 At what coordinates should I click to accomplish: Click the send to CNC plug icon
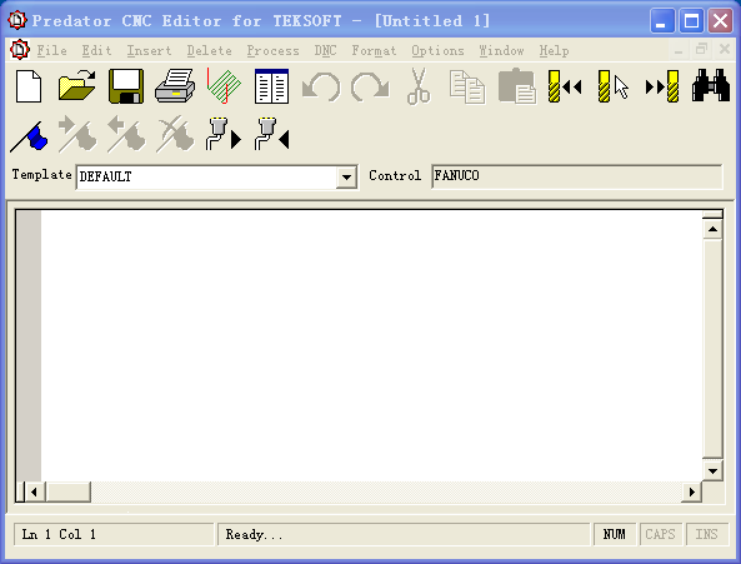coord(224,135)
